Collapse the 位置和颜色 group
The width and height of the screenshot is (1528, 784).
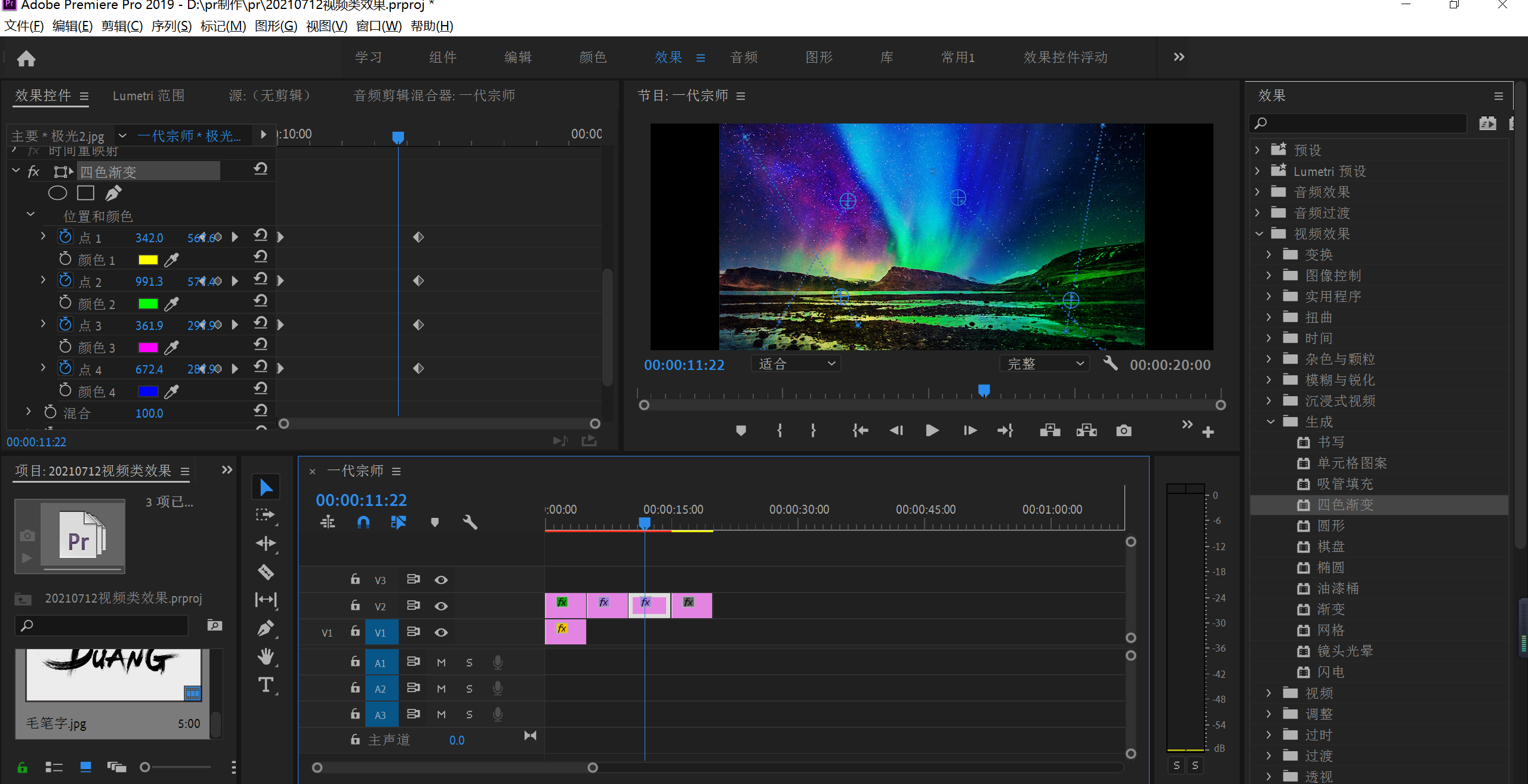tap(30, 215)
